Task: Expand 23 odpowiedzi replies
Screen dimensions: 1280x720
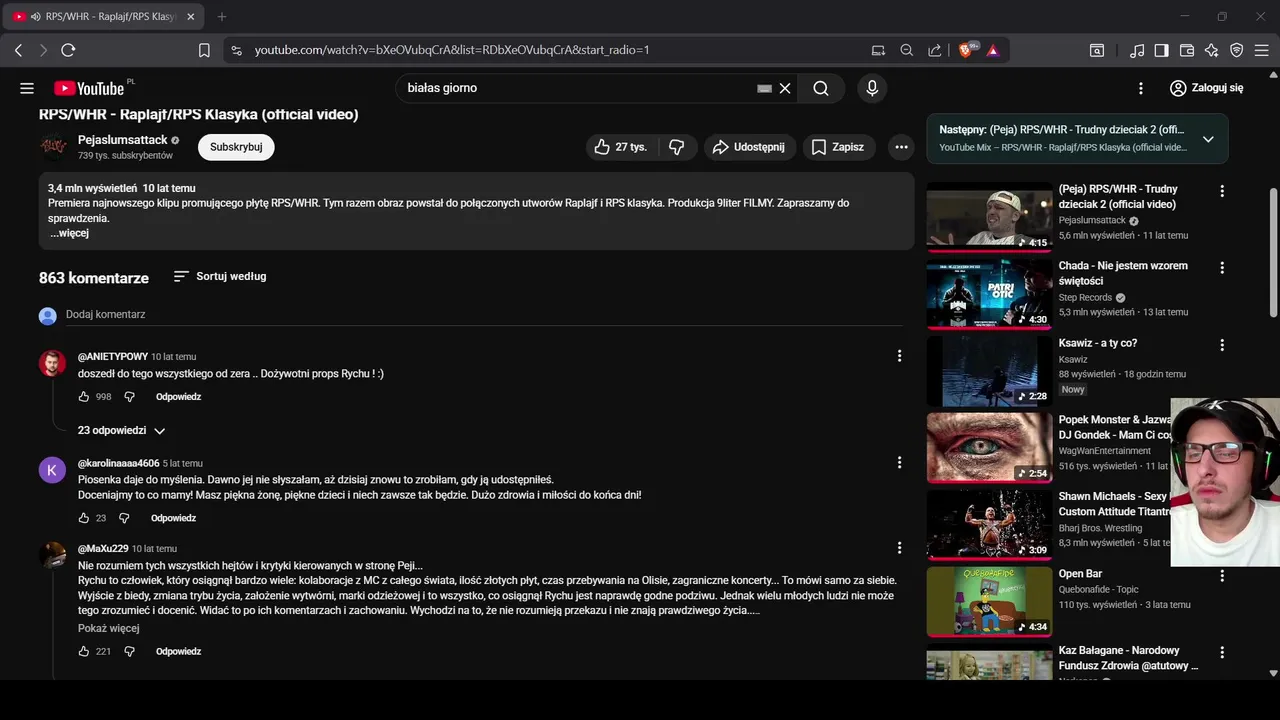Action: 122,431
